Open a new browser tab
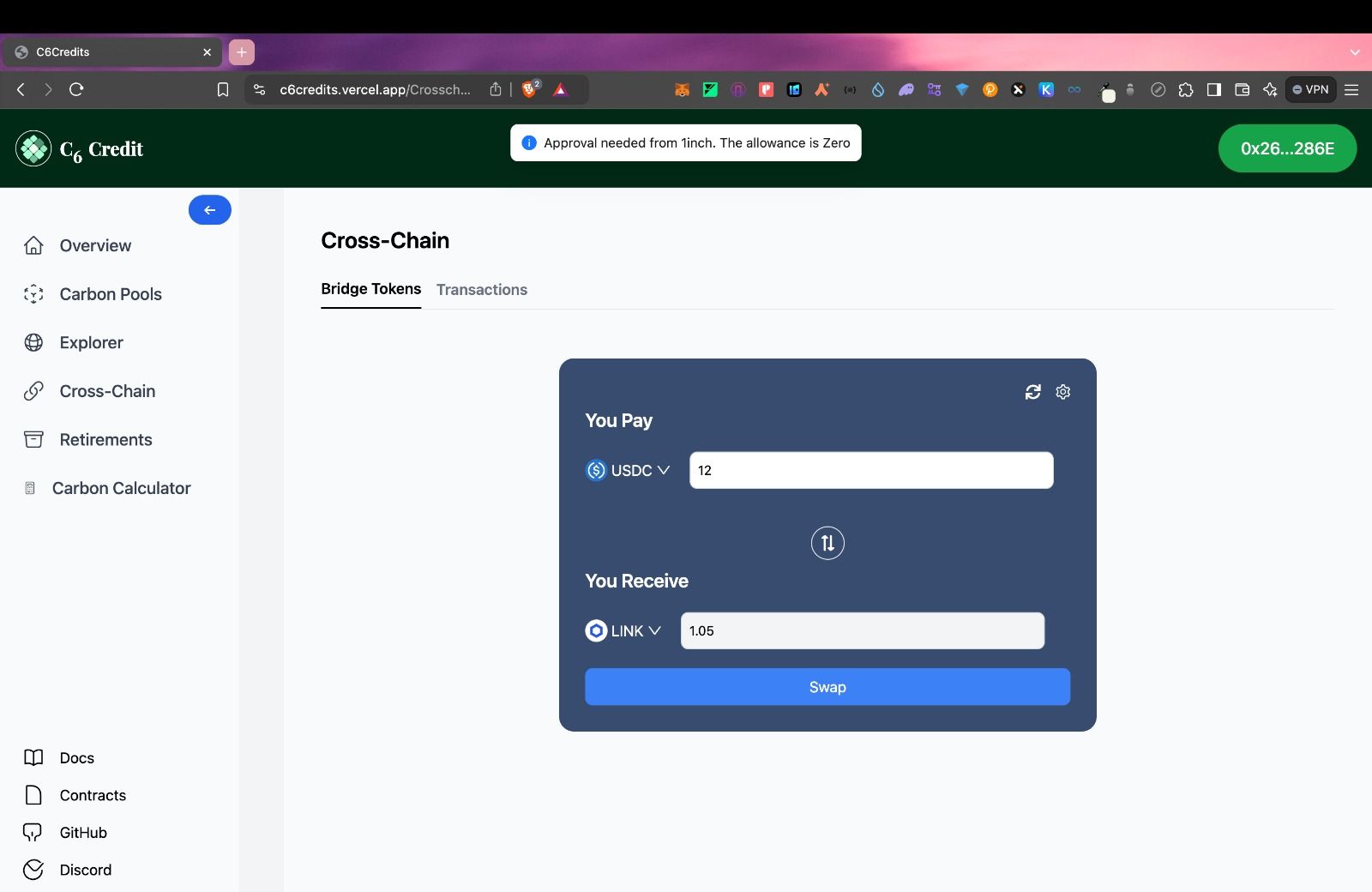1372x892 pixels. (242, 52)
